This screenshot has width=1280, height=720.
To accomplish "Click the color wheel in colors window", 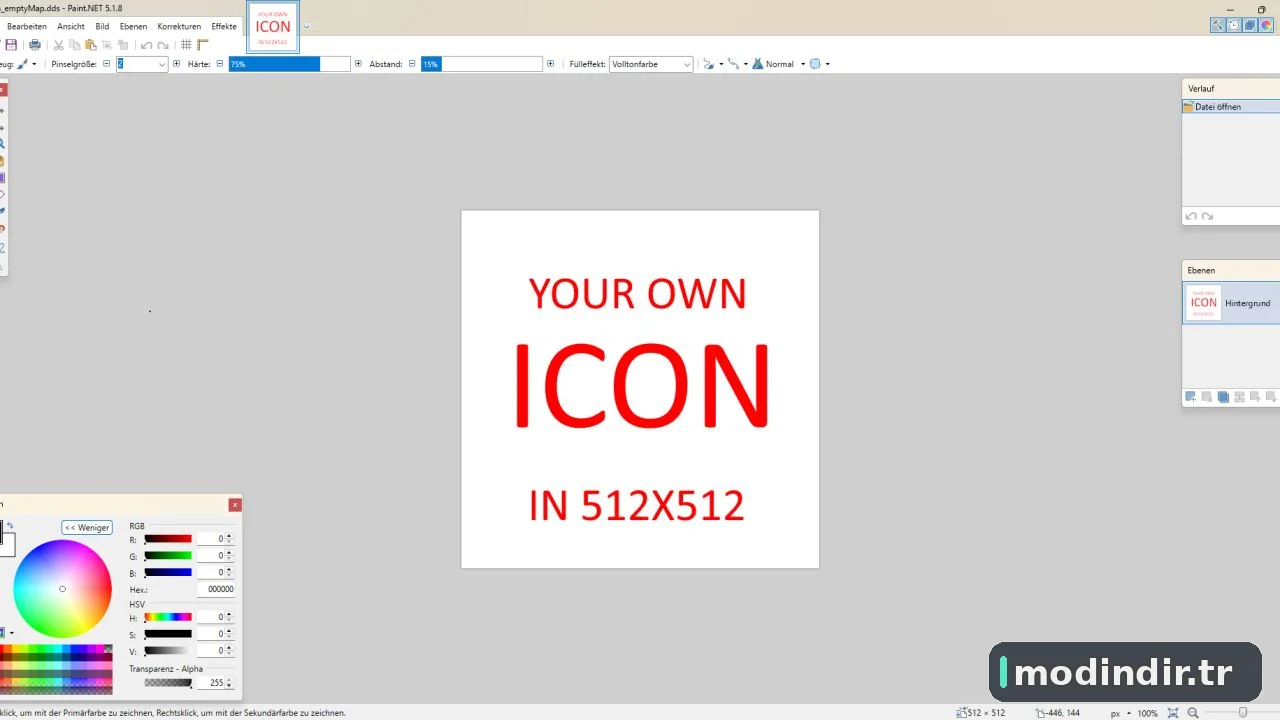I will tap(62, 589).
